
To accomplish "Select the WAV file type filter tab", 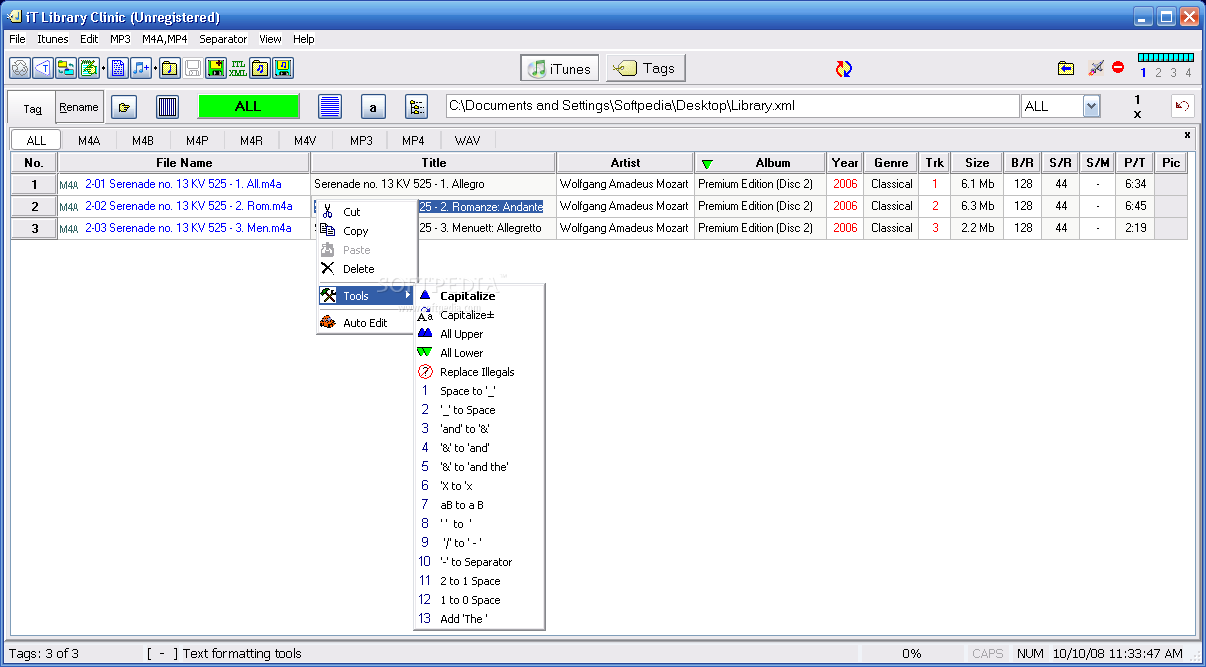I will tap(468, 140).
